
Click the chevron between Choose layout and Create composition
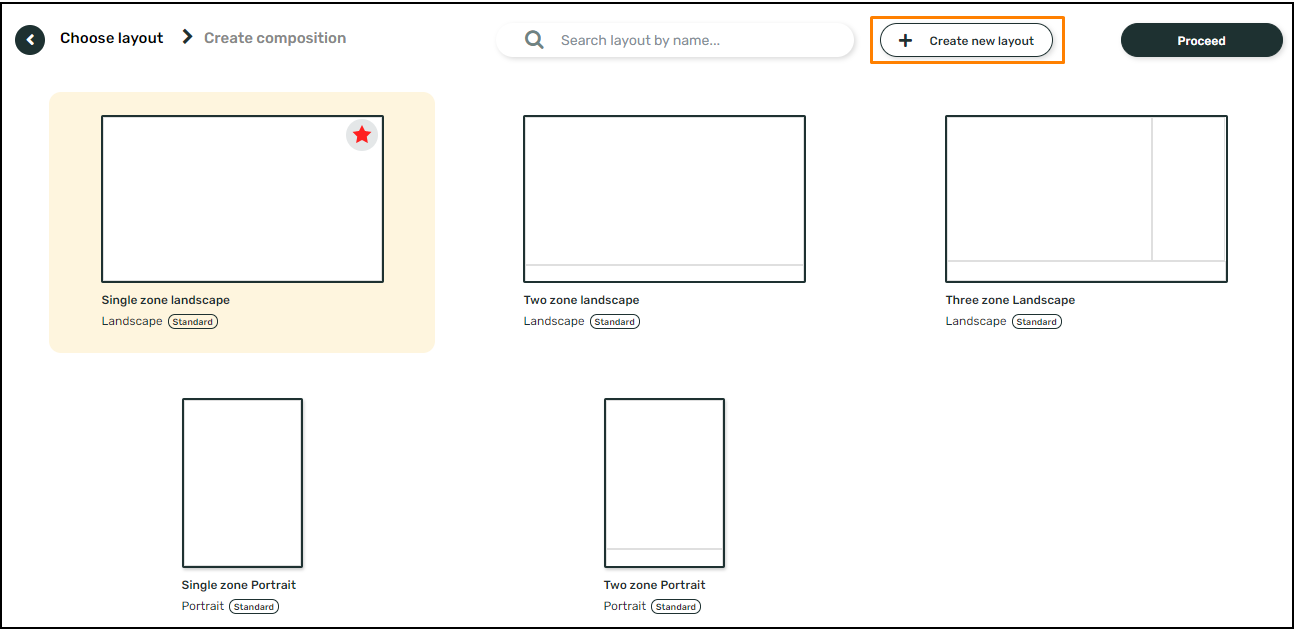[186, 37]
